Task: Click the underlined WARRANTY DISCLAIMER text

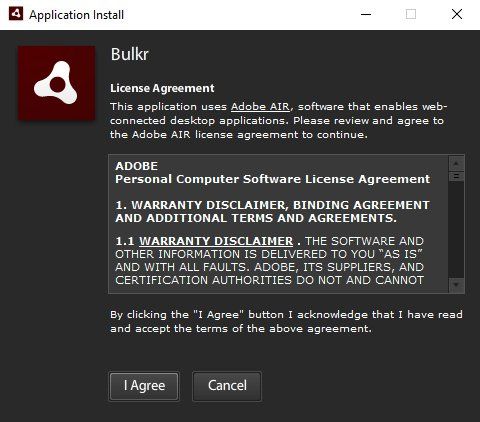Action: (x=216, y=241)
